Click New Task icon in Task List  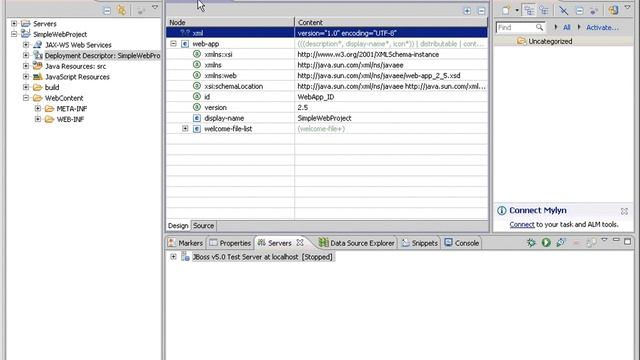point(506,11)
